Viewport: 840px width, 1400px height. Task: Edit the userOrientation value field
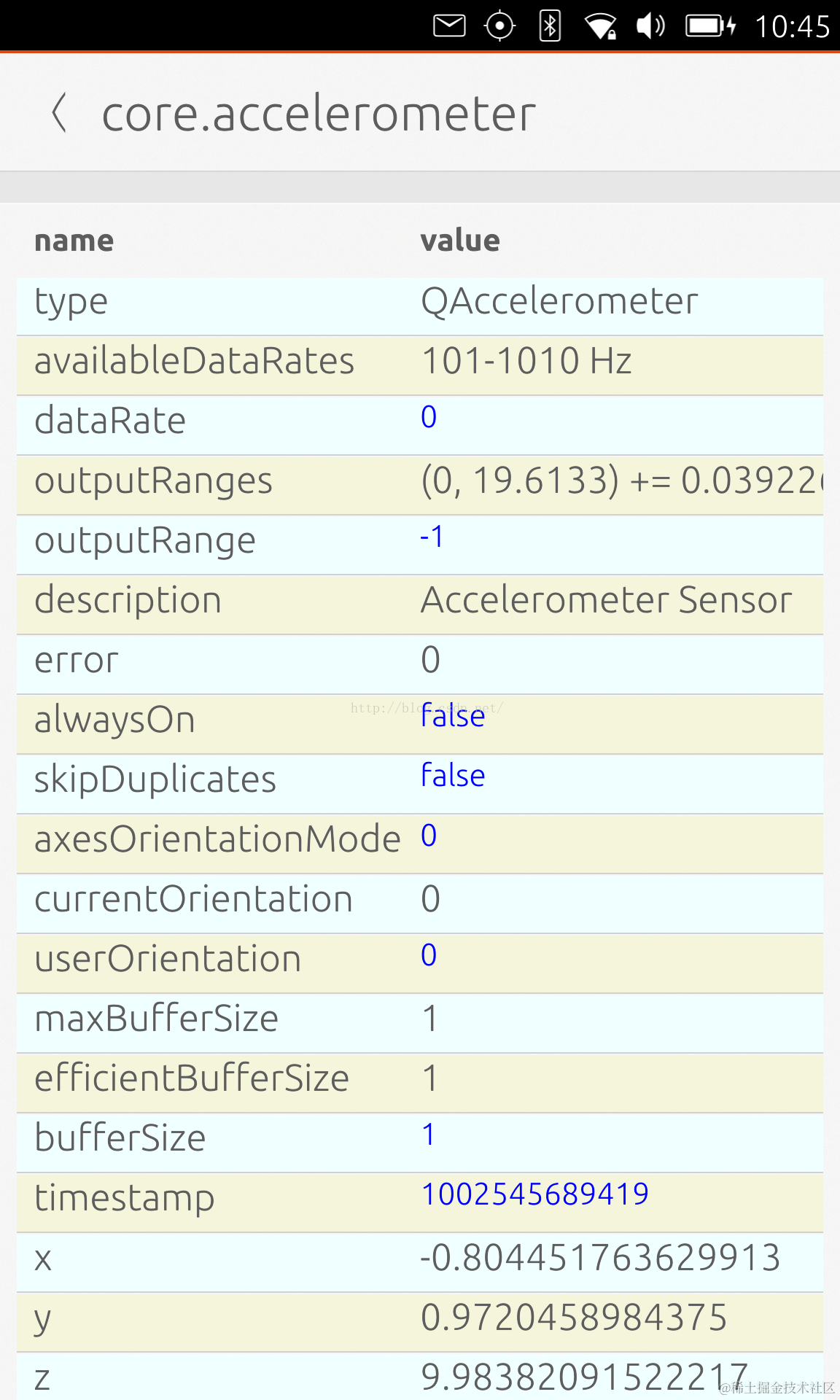click(x=429, y=955)
